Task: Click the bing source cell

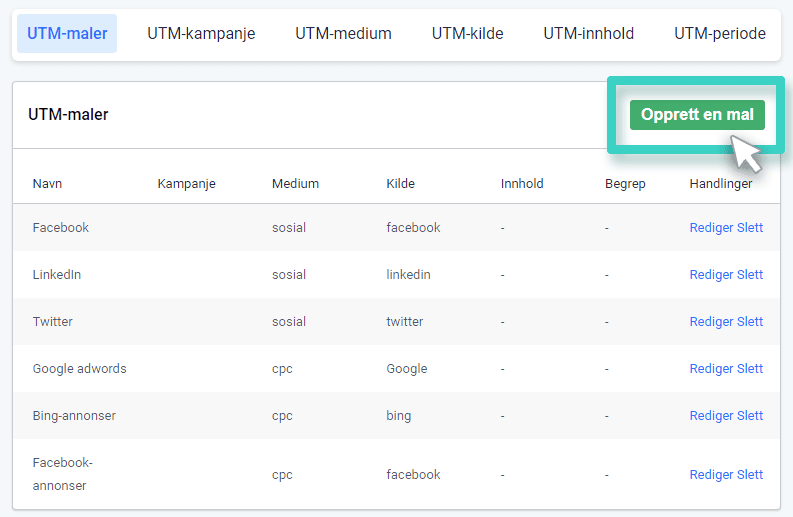Action: [x=399, y=416]
